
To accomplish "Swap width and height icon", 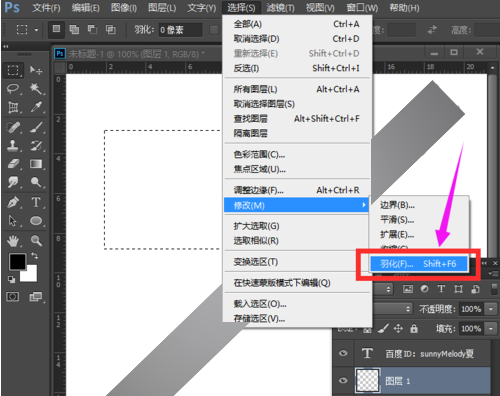I will pyautogui.click(x=432, y=30).
